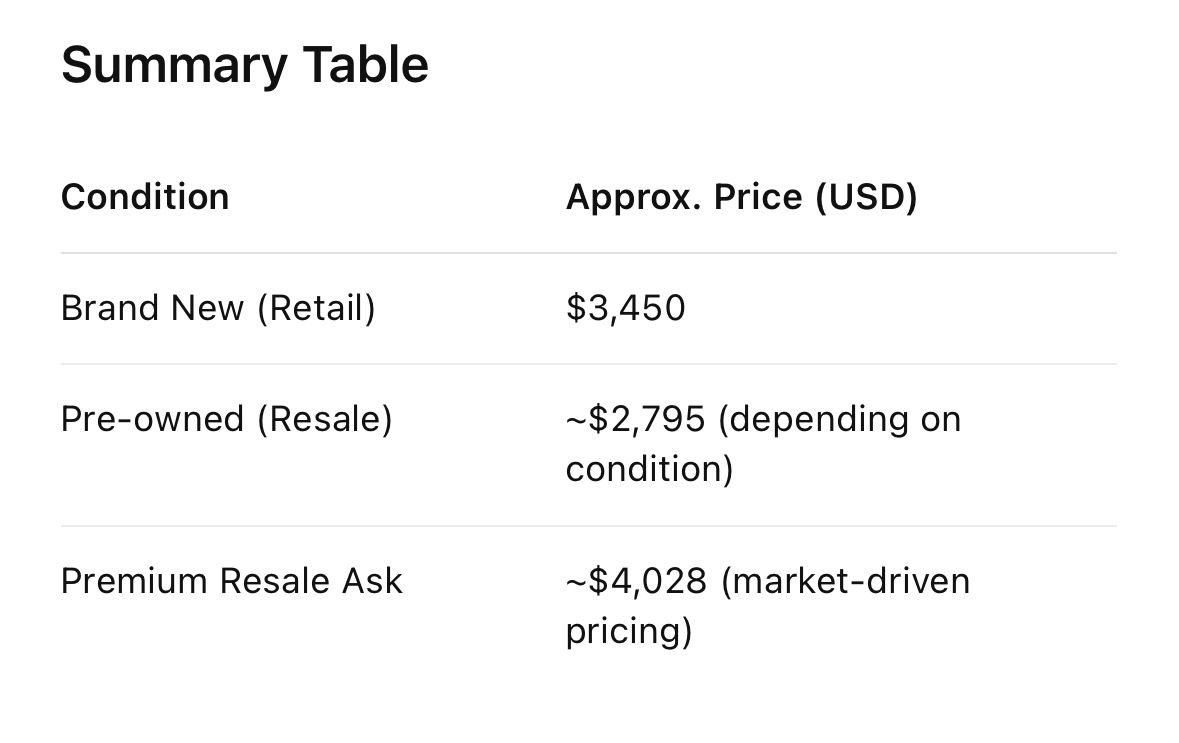Click the wrapped word 'condition)' in price column
The image size is (1179, 743).
pyautogui.click(x=649, y=469)
